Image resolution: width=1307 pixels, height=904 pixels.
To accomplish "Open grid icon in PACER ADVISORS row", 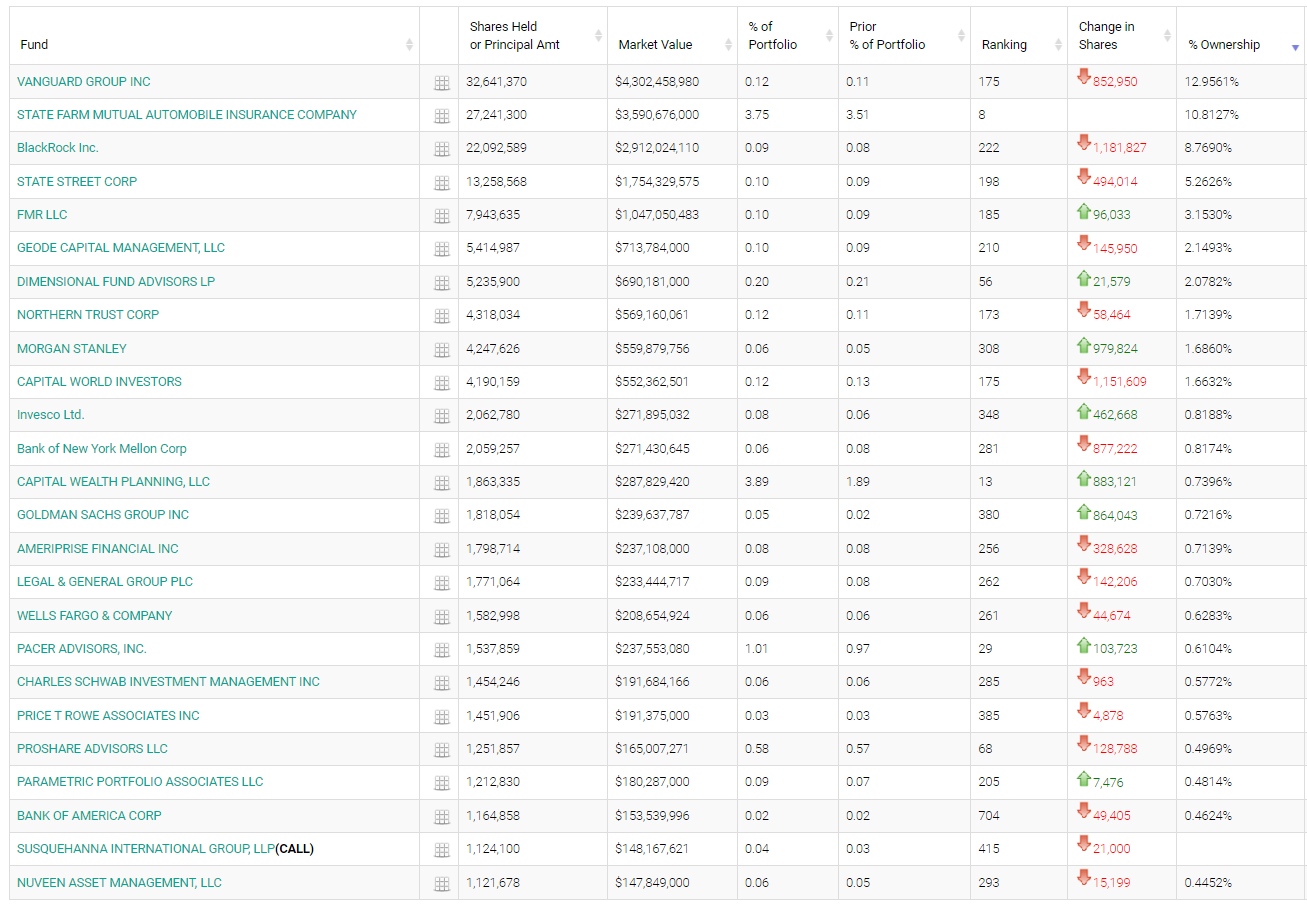I will click(441, 650).
